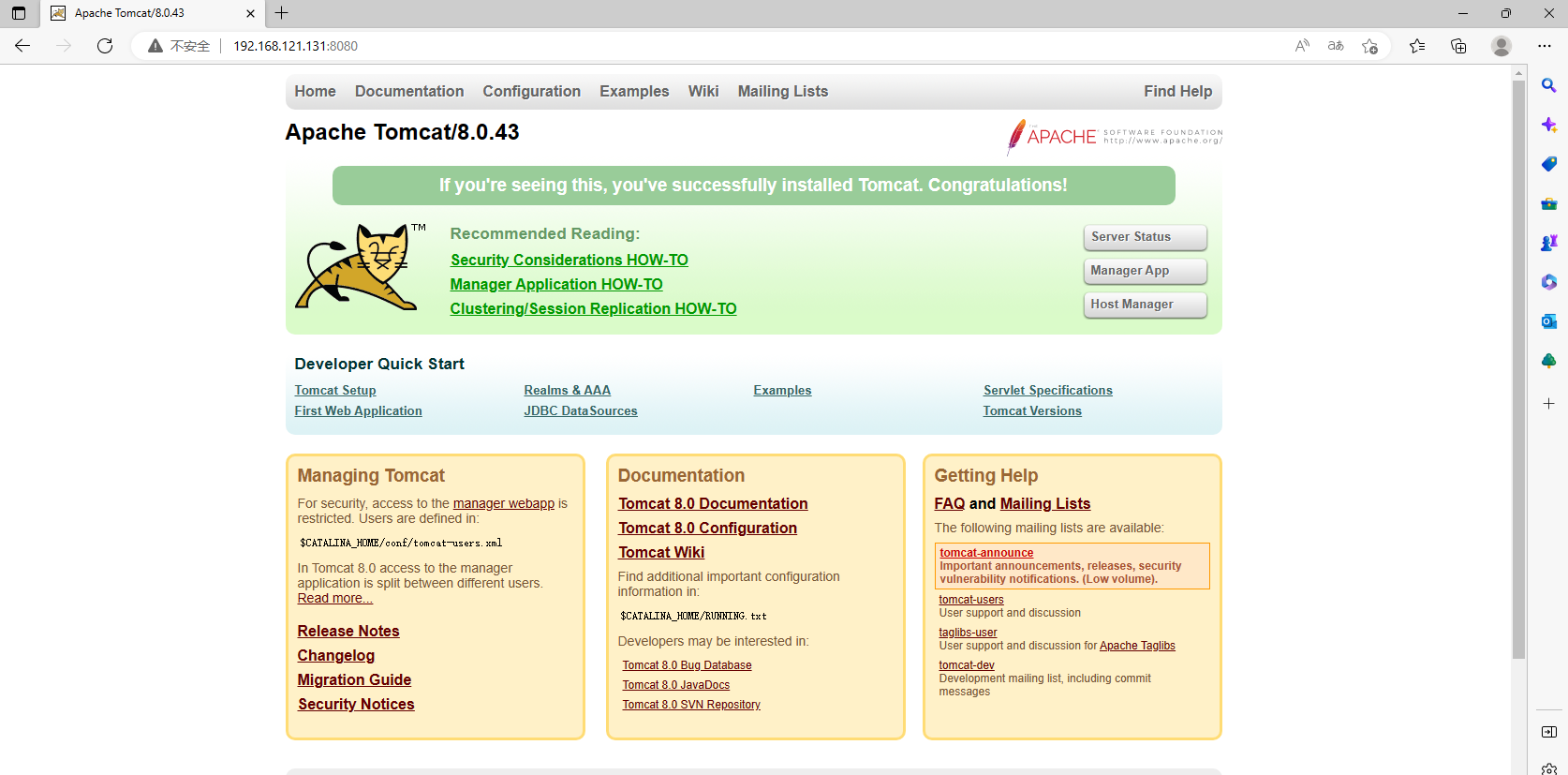Click the not-secure warning triangle icon

(x=155, y=46)
